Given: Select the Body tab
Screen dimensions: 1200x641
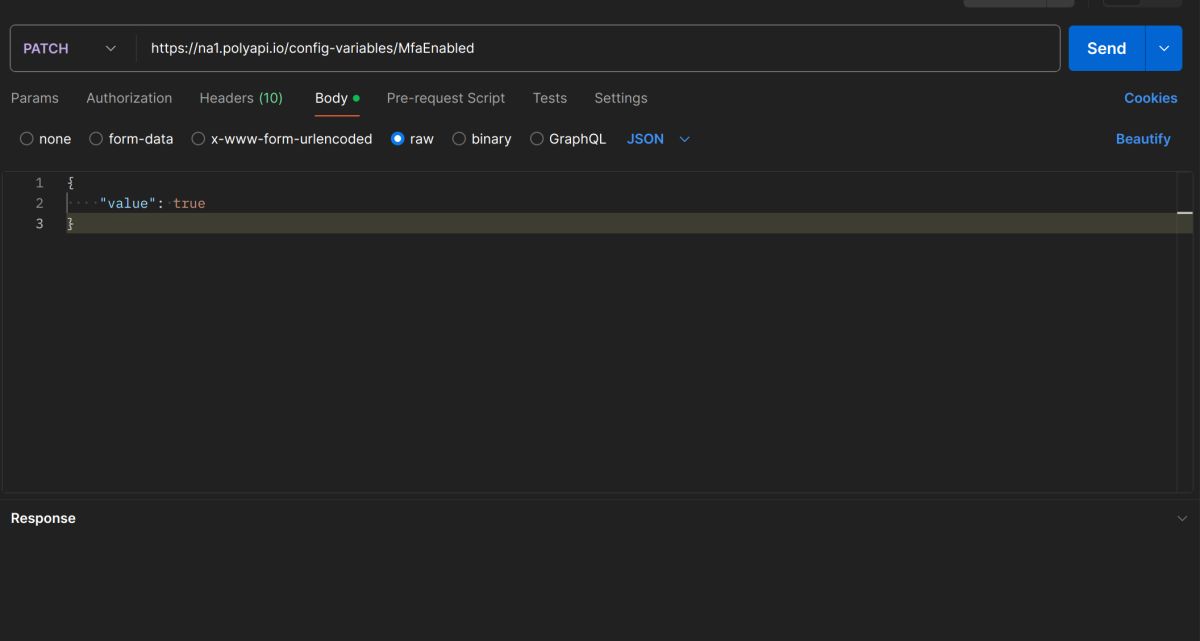Looking at the screenshot, I should 337,98.
